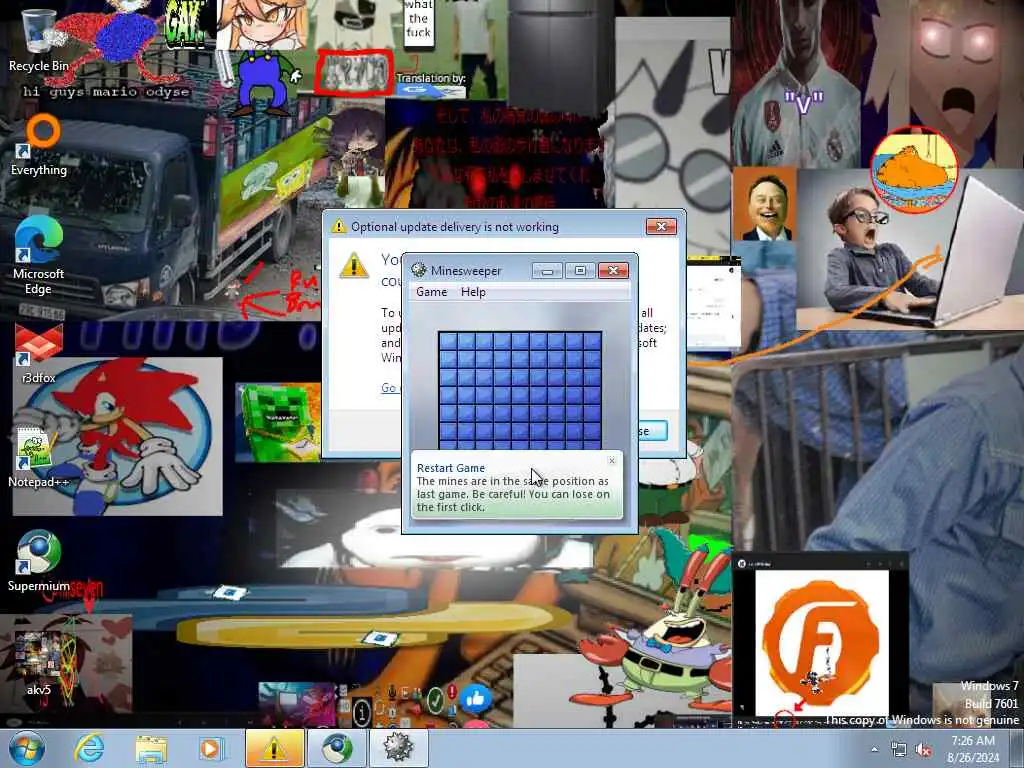Open the Recycle Bin desktop icon

coord(38,39)
